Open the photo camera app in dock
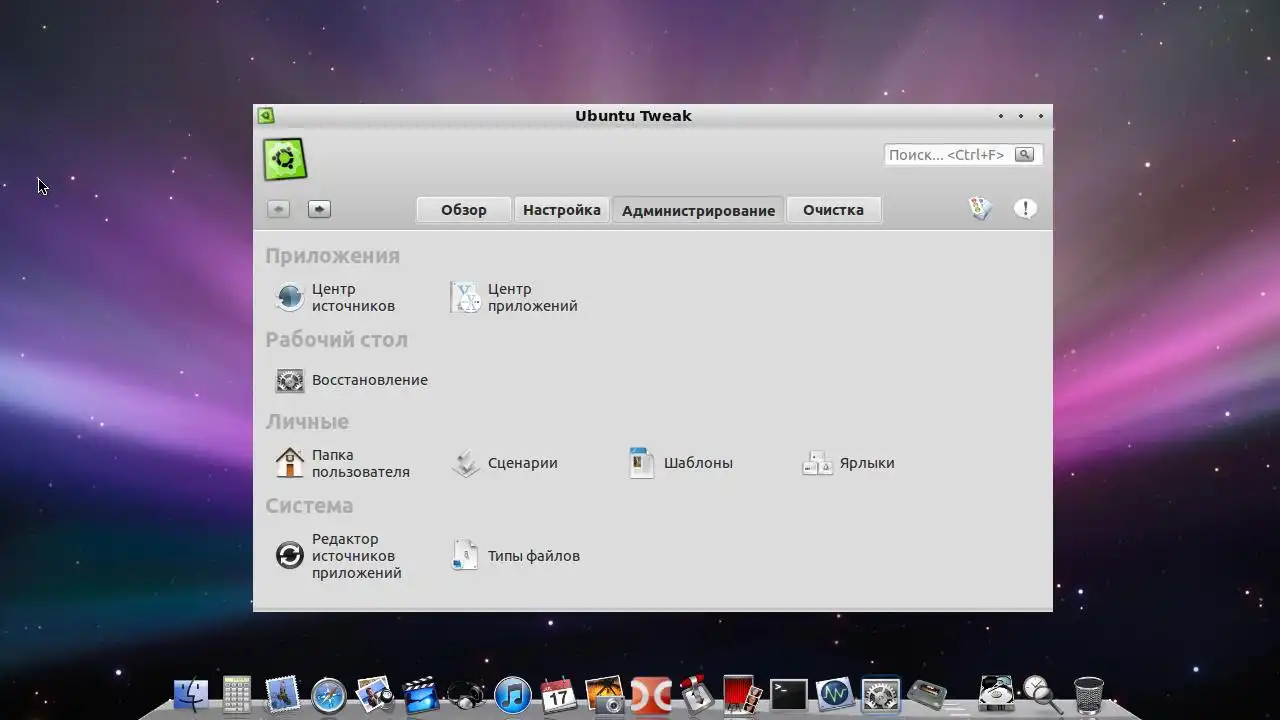The image size is (1280, 720). tap(605, 695)
